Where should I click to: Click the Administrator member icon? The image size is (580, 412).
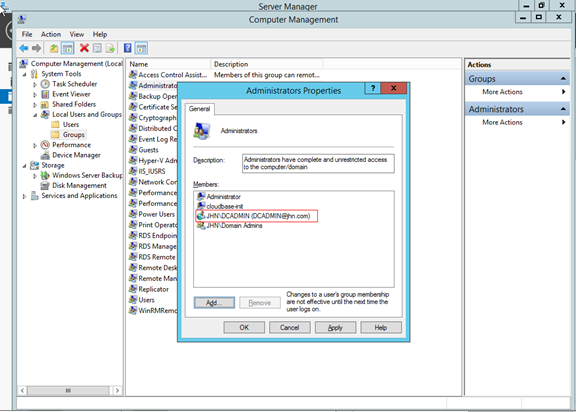point(201,196)
